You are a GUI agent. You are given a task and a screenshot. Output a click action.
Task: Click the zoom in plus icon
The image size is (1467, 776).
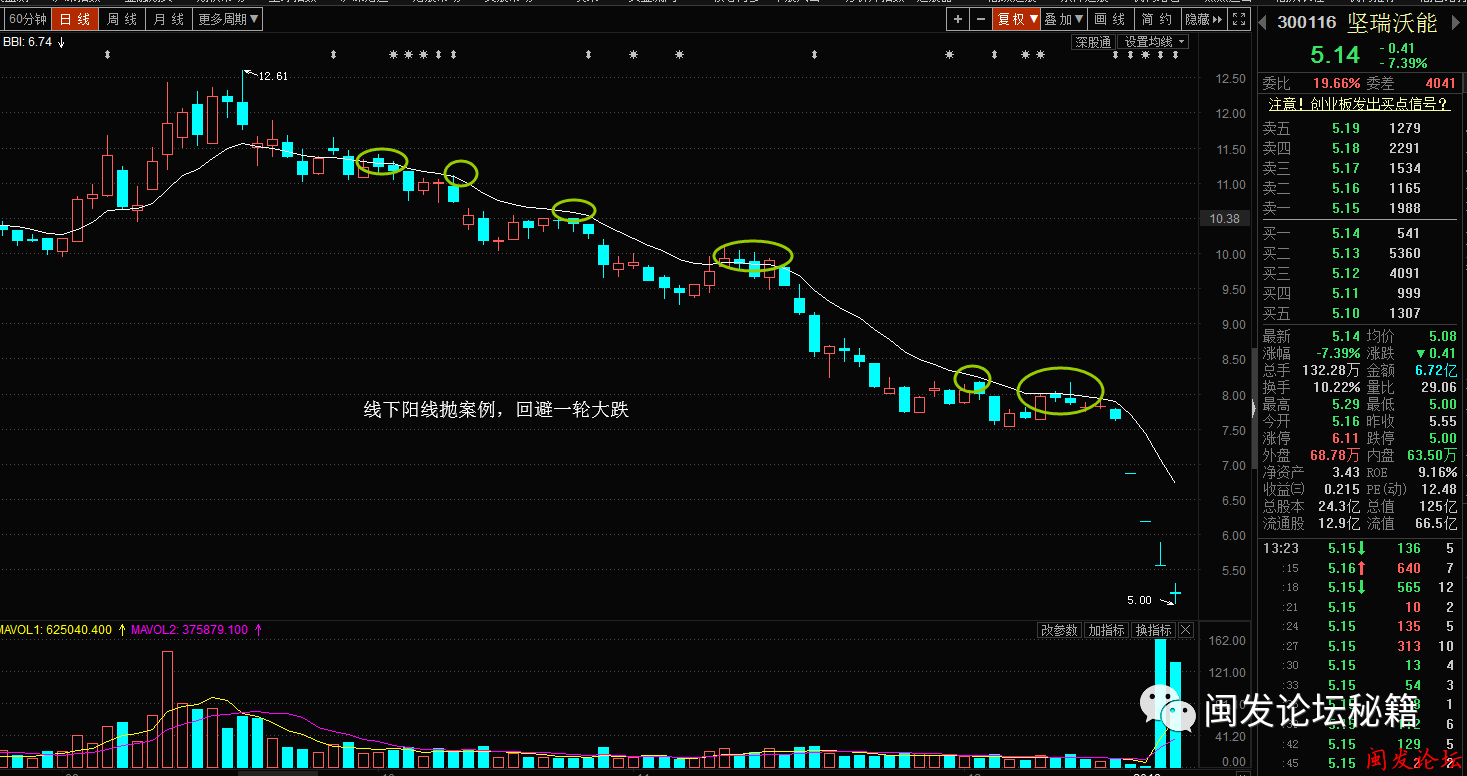[958, 19]
